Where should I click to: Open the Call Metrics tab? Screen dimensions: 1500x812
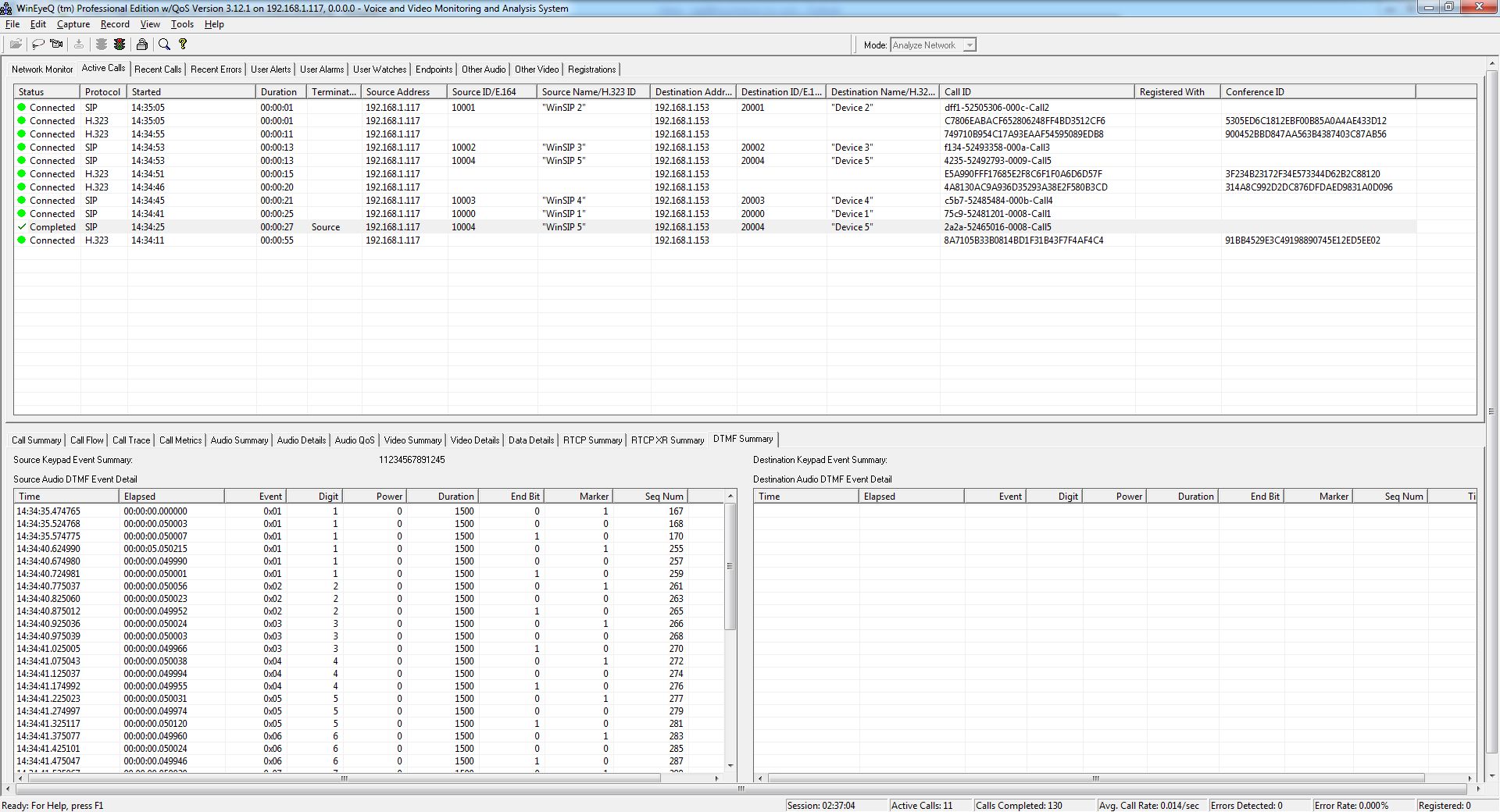click(180, 440)
